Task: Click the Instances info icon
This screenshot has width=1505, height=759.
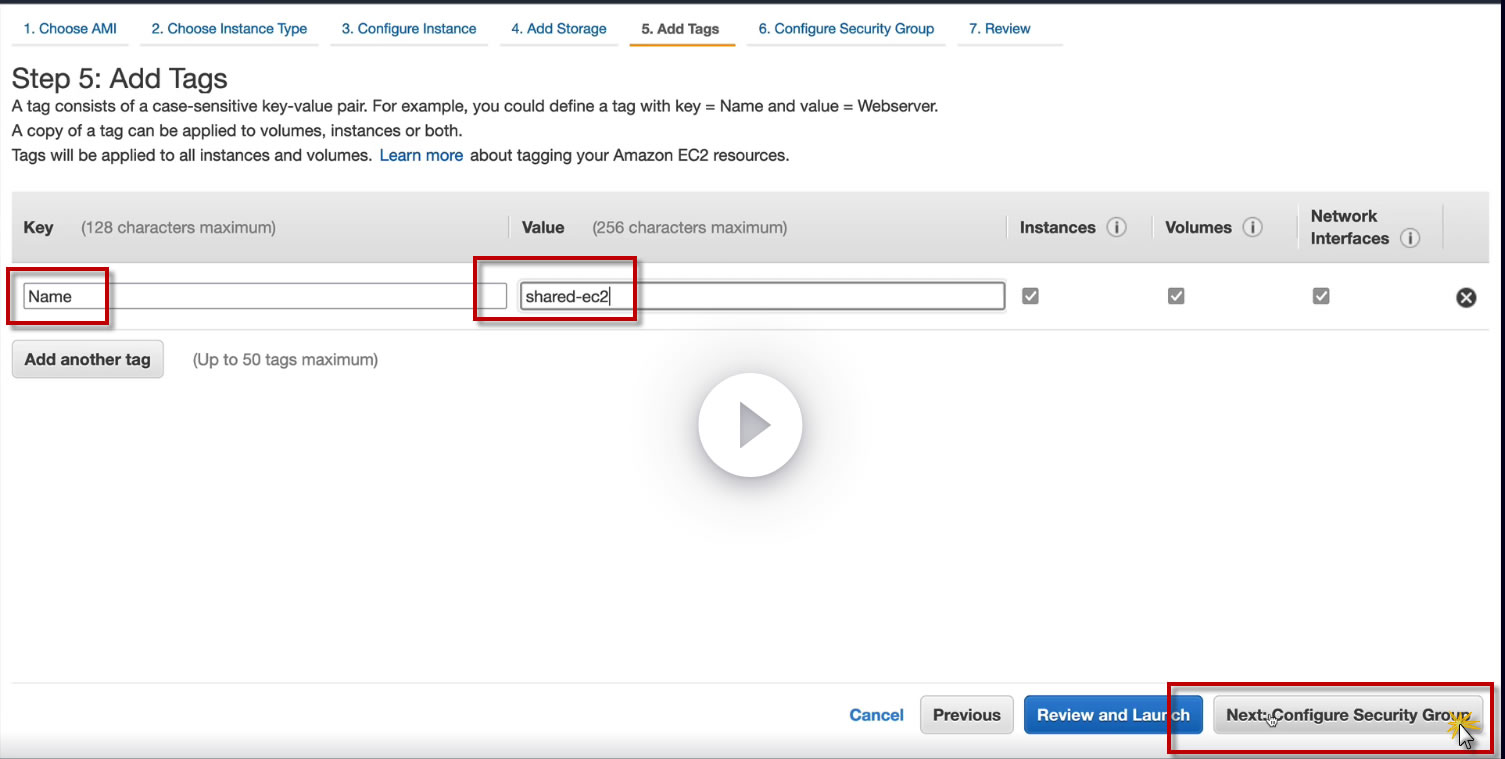Action: pos(1117,228)
